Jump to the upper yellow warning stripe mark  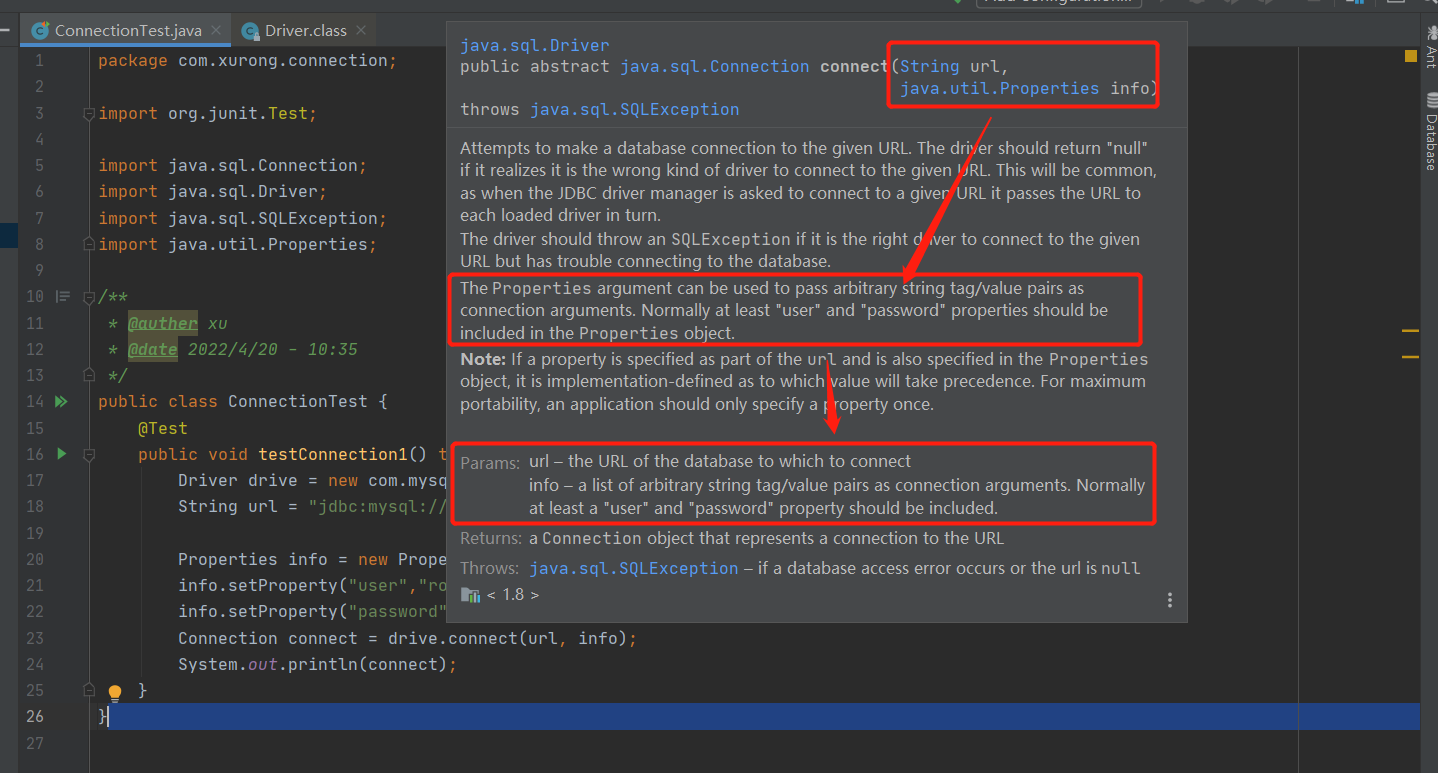1411,330
